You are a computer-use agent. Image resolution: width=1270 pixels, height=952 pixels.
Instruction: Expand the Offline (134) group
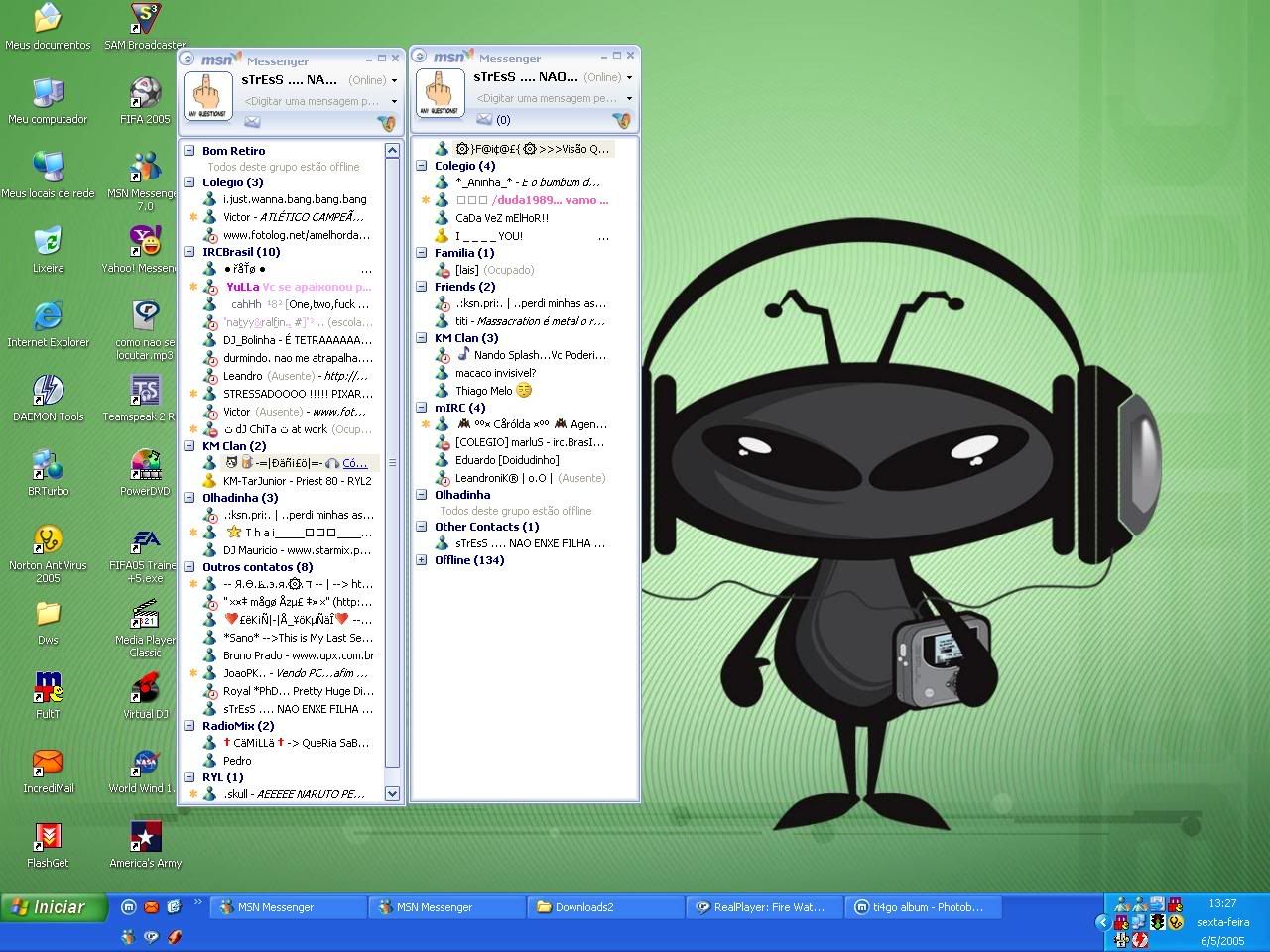tap(422, 560)
